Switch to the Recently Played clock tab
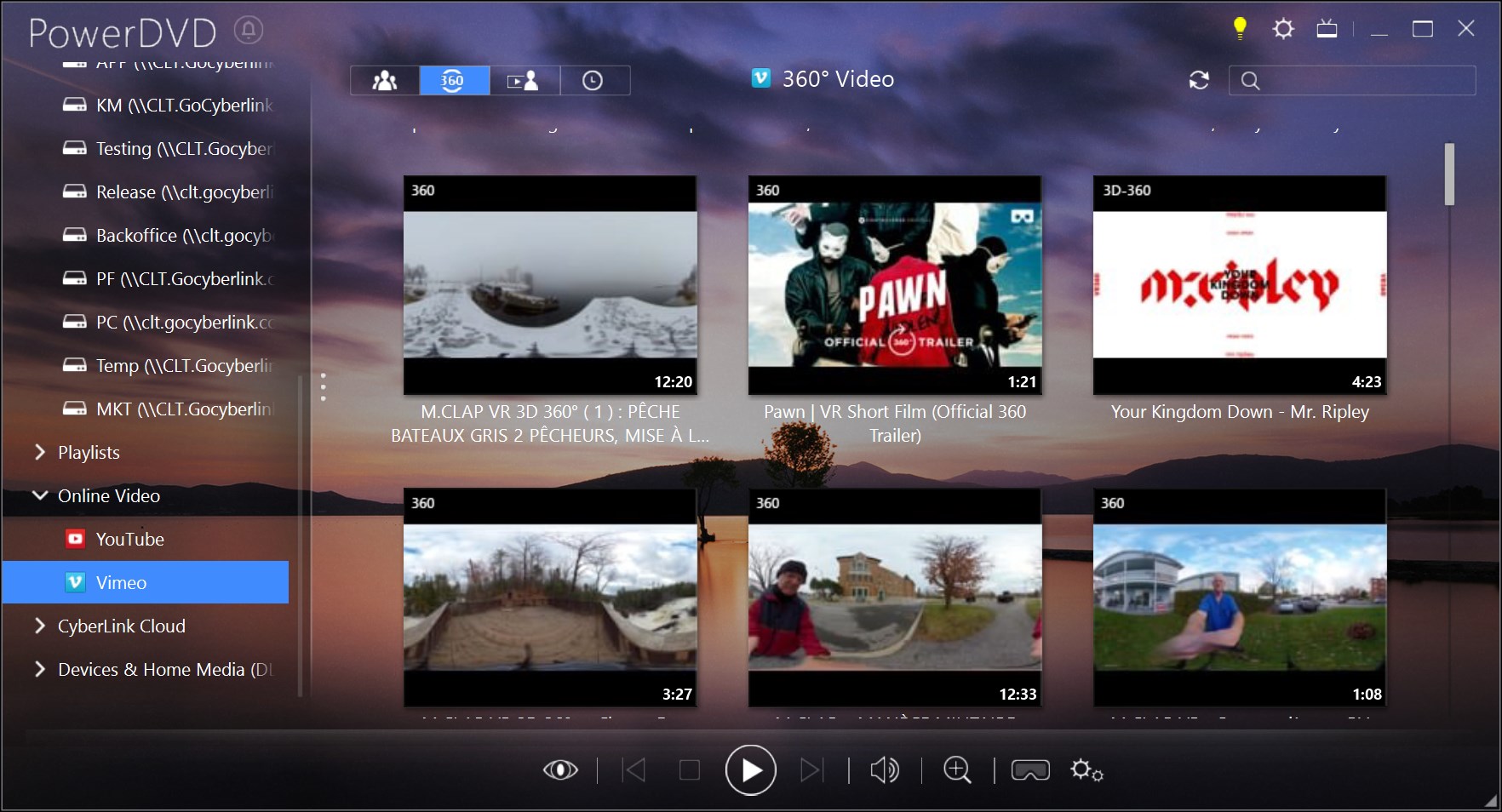Image resolution: width=1502 pixels, height=812 pixels. coord(594,80)
